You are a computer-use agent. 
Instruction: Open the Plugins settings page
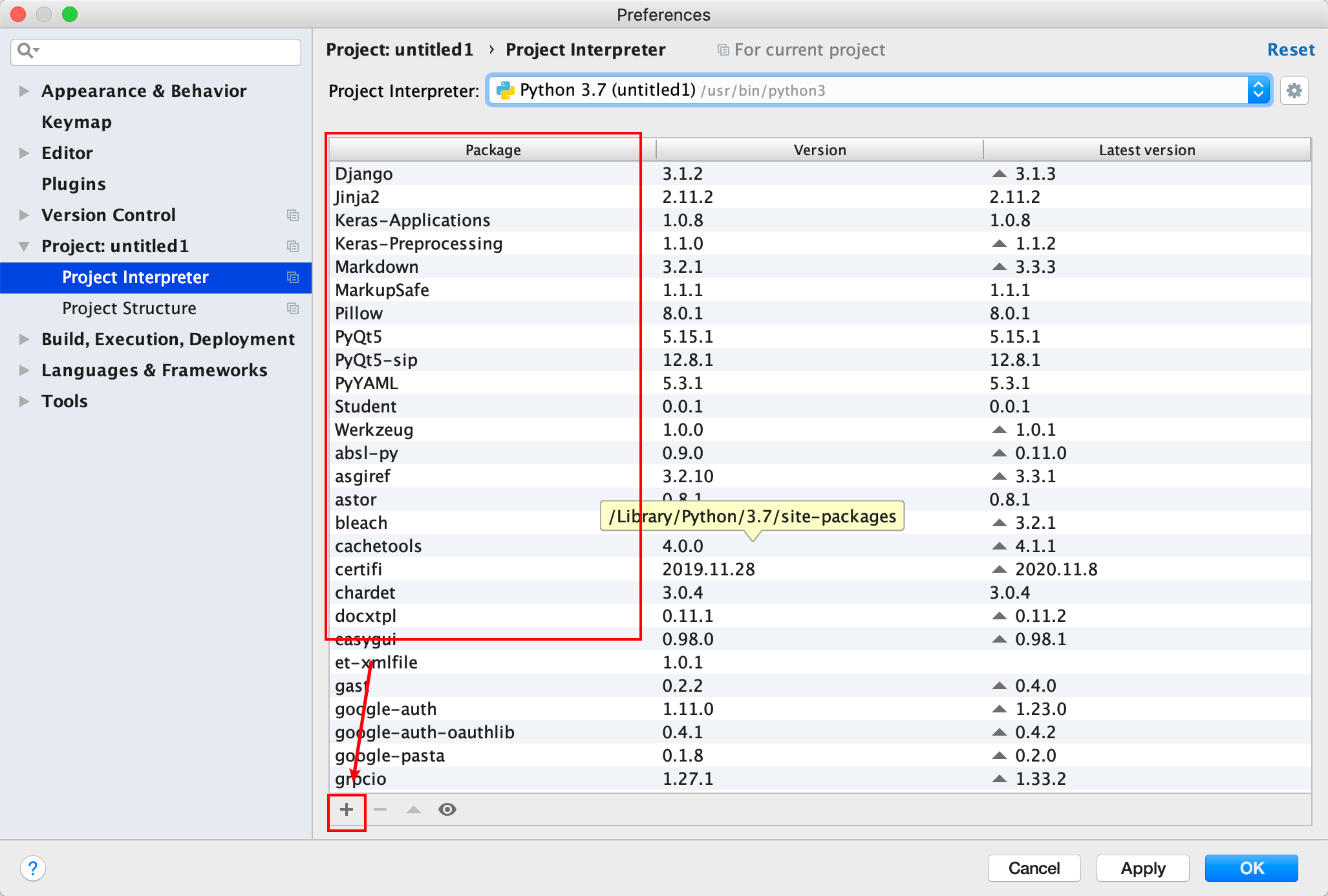coord(74,184)
